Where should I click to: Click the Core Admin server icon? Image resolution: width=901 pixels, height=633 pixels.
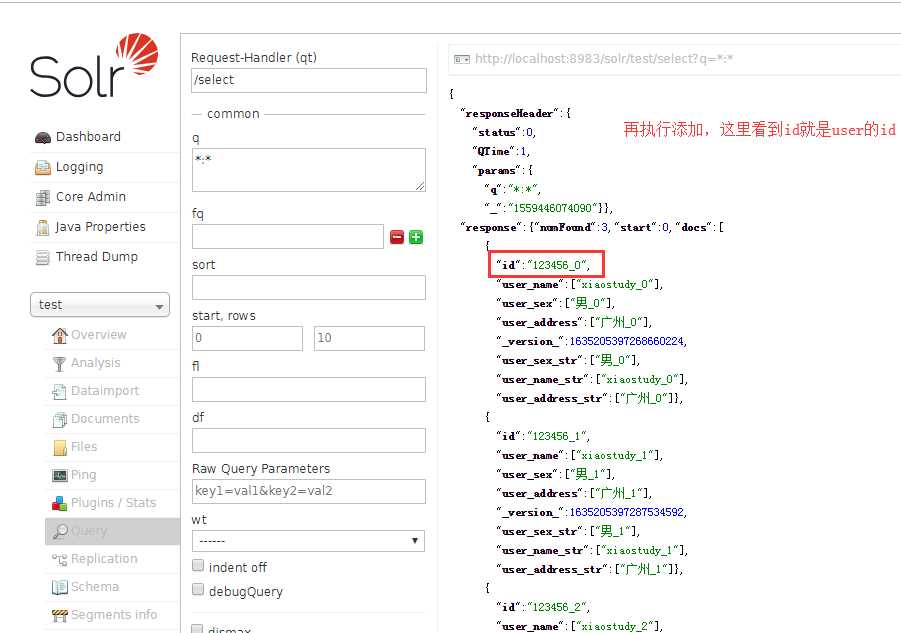point(43,198)
